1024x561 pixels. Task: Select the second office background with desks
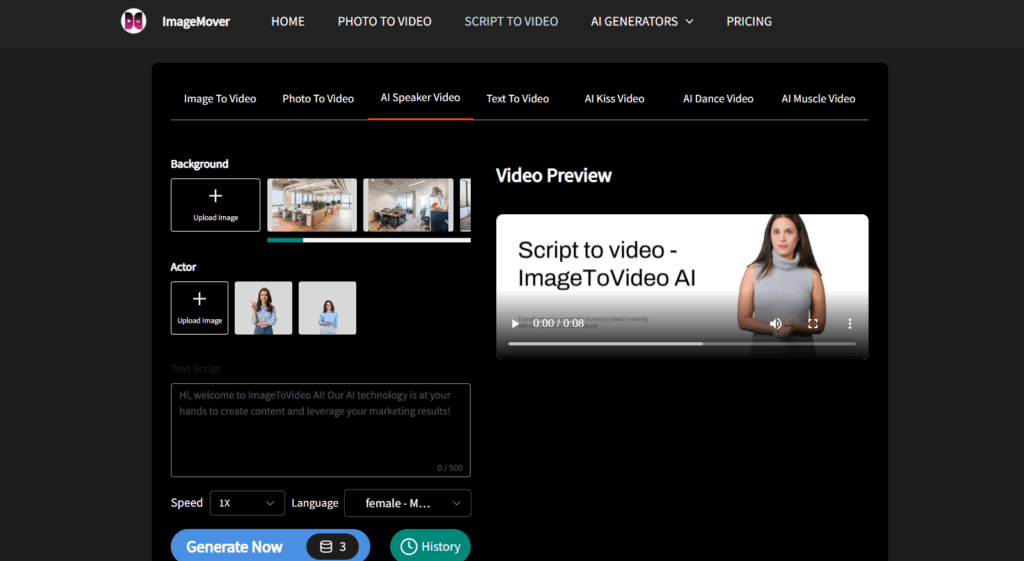pos(408,205)
